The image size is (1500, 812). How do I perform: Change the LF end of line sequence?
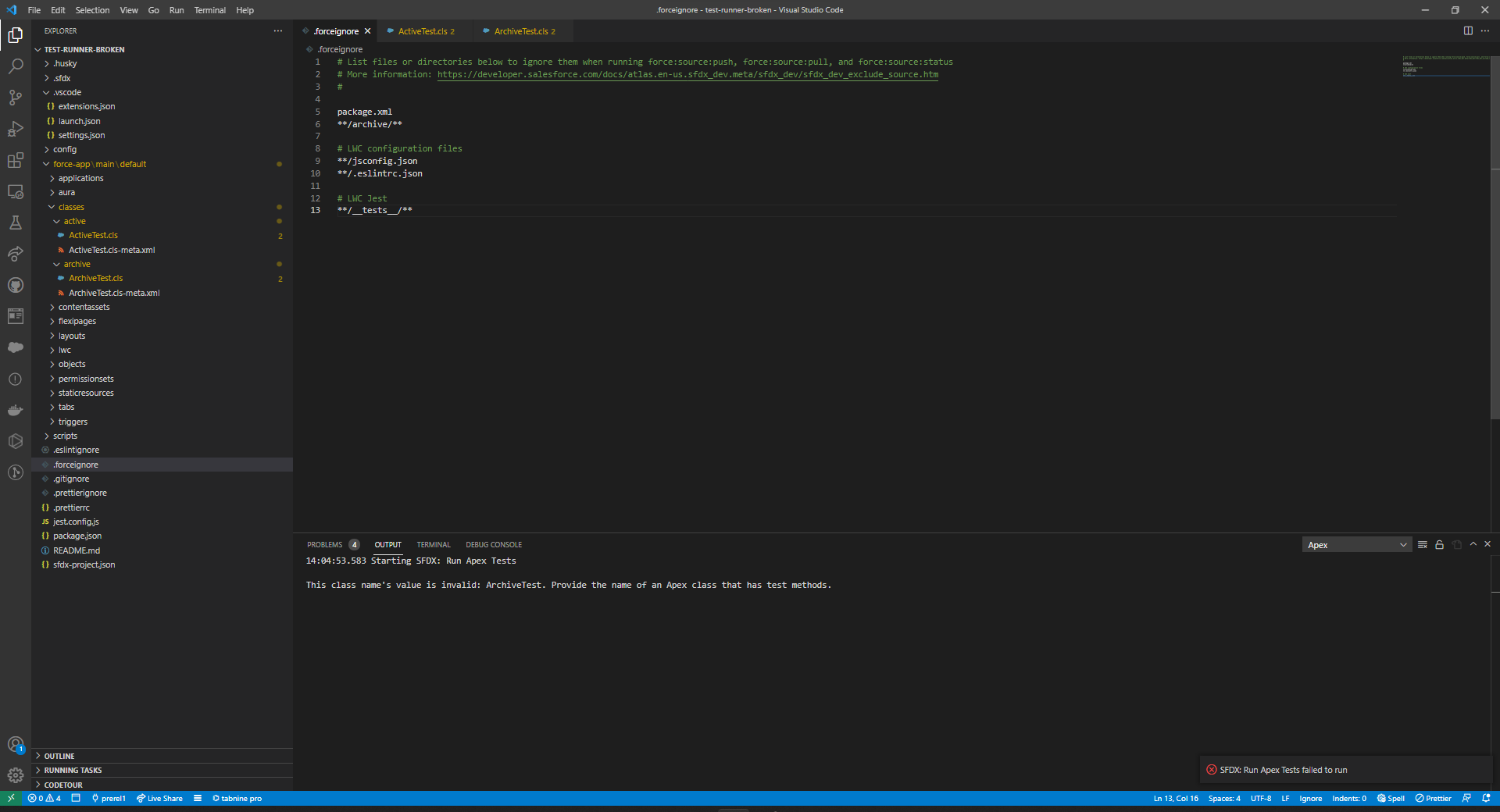(1285, 798)
